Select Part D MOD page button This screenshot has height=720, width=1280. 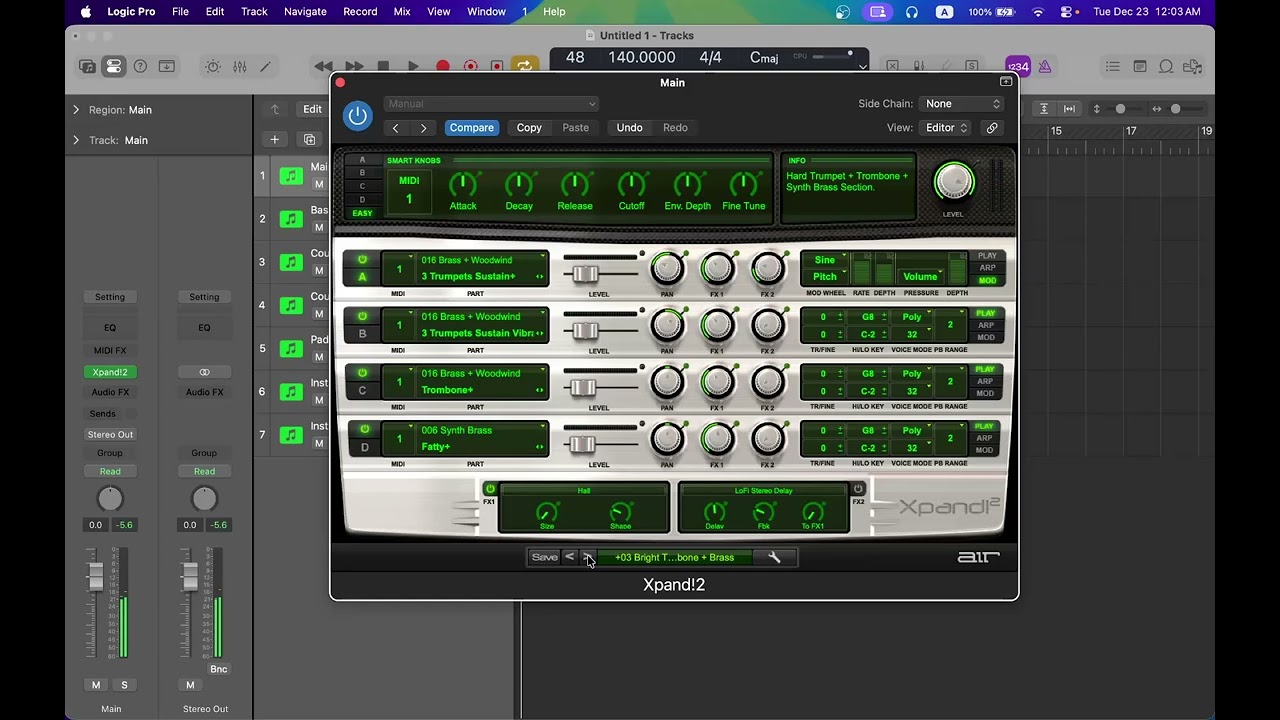[x=986, y=450]
